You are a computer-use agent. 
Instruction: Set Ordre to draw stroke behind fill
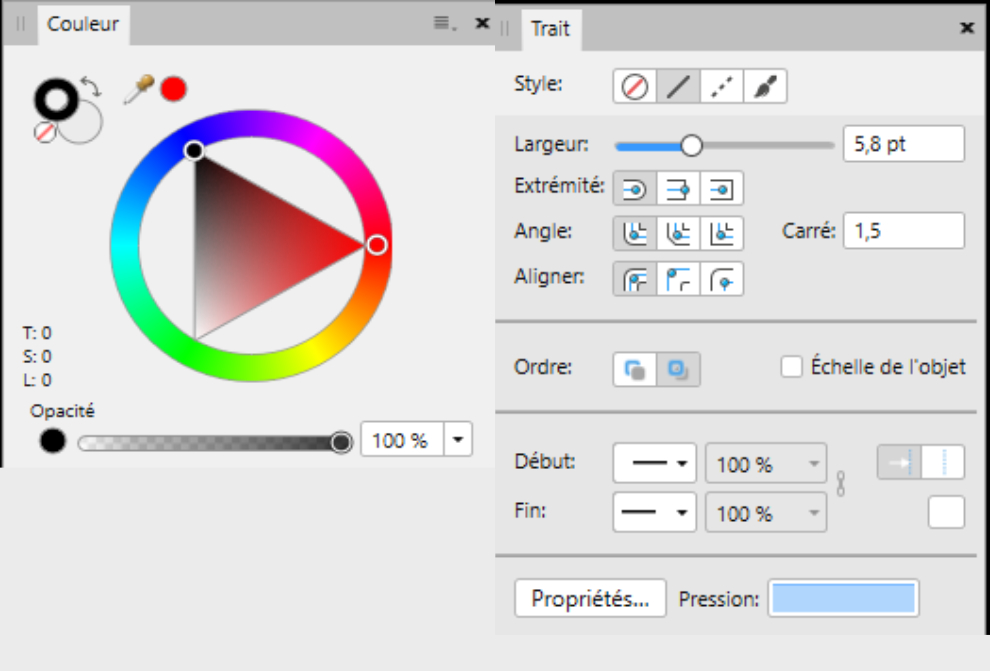click(x=635, y=369)
